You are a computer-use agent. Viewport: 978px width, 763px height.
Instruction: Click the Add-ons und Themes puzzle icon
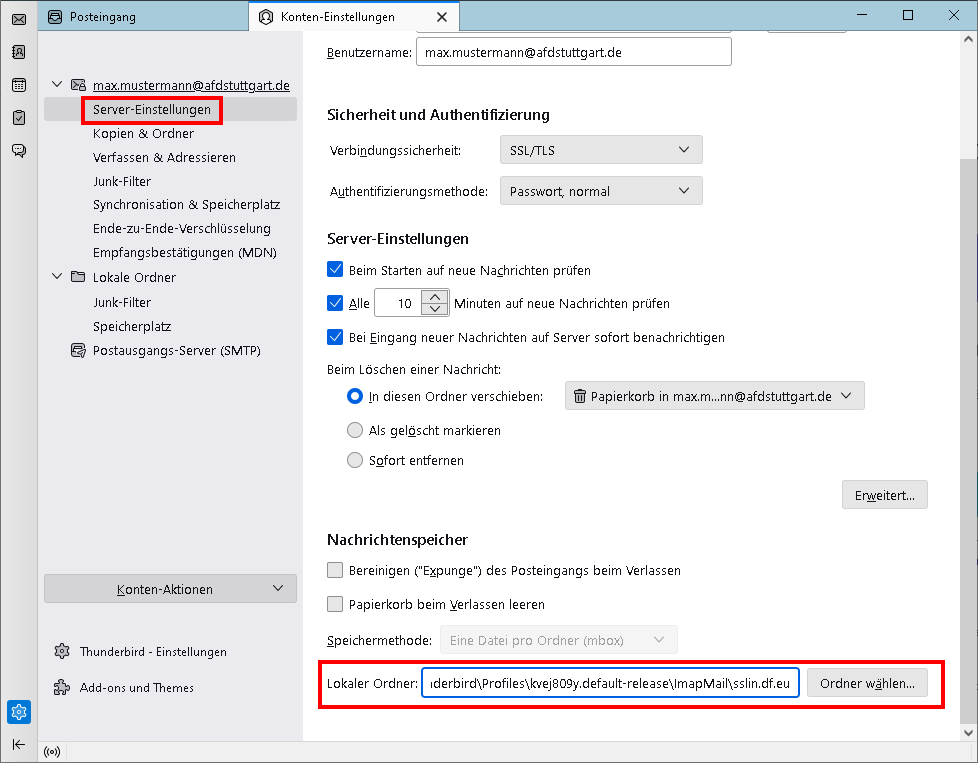point(62,688)
